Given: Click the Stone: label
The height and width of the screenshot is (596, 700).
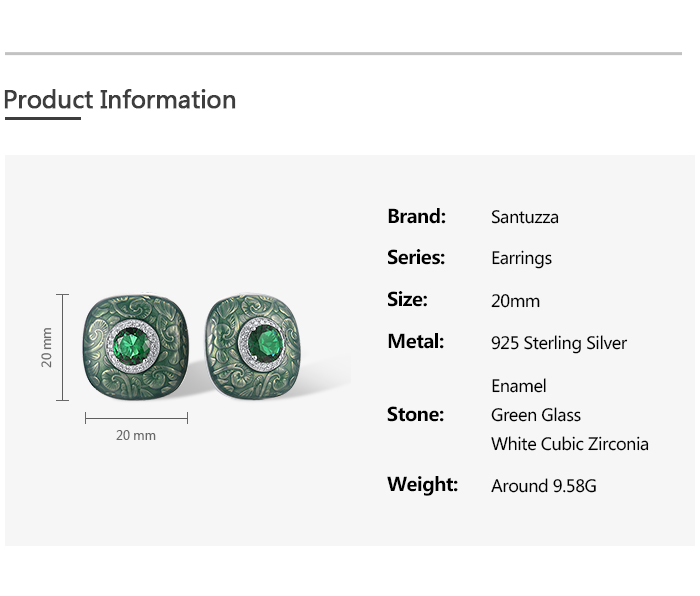Looking at the screenshot, I should click(415, 414).
